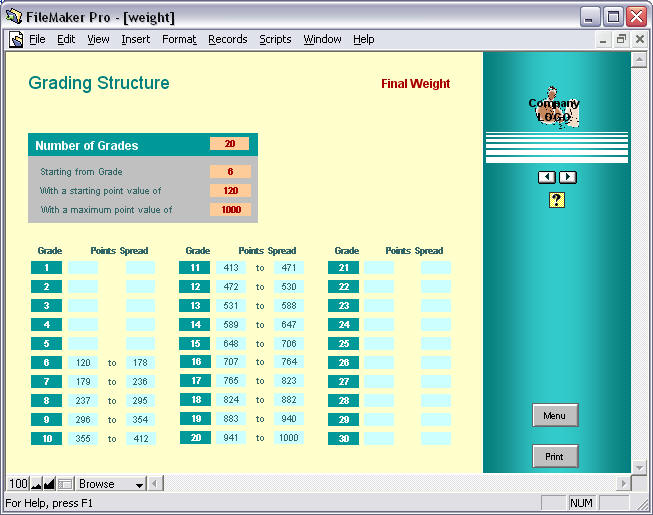Screen dimensions: 653x515
Task: Open the Records menu
Action: tap(227, 40)
